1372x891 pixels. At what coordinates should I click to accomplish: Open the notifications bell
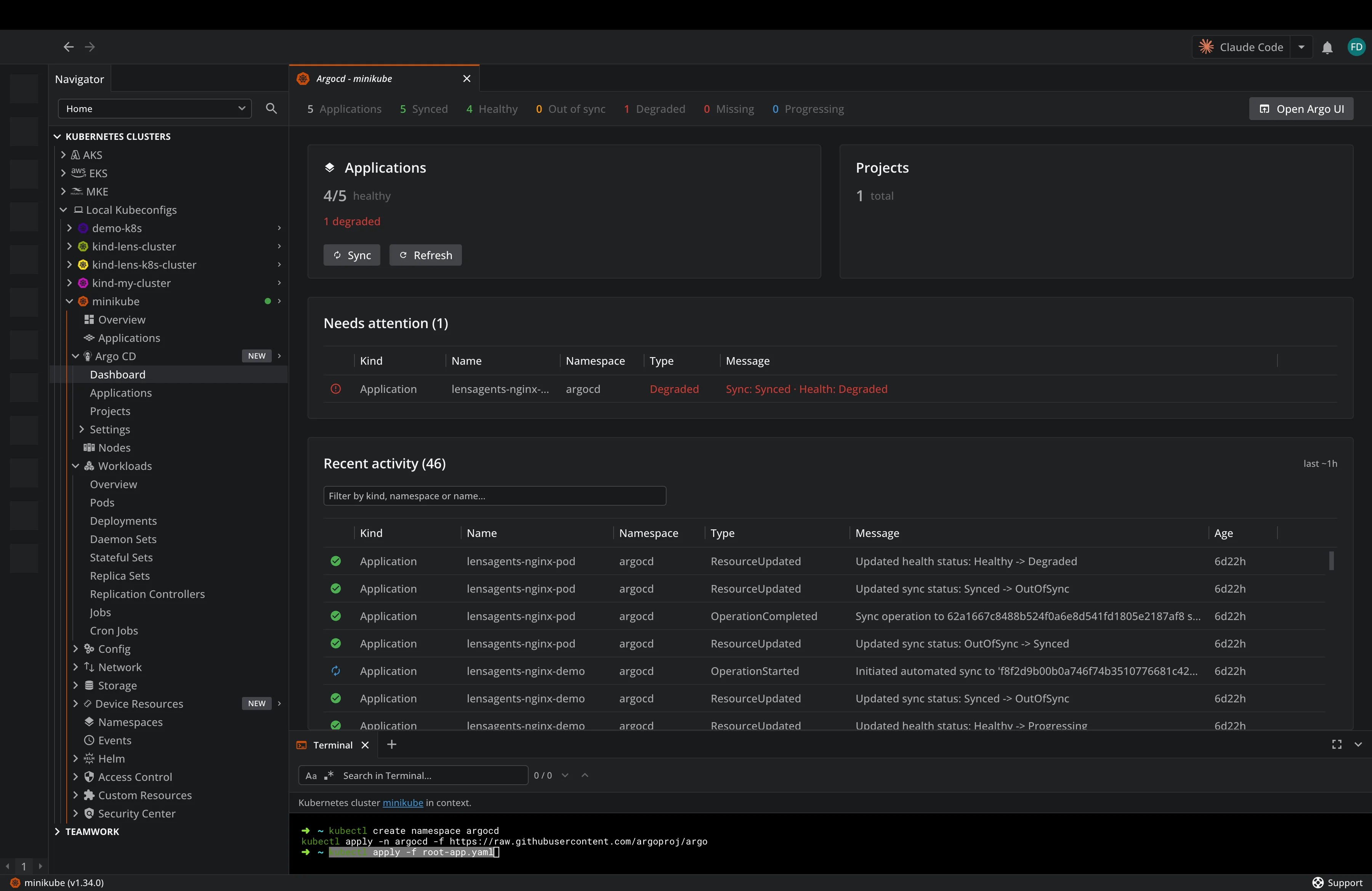click(x=1327, y=47)
